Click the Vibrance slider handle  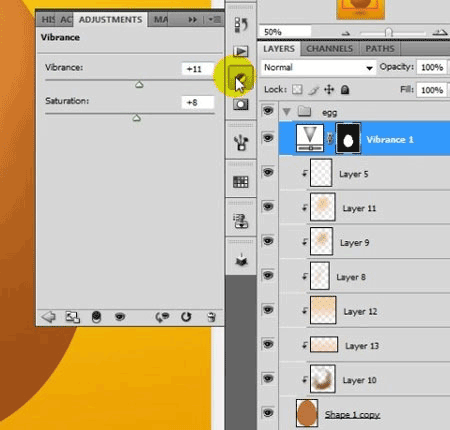point(139,85)
